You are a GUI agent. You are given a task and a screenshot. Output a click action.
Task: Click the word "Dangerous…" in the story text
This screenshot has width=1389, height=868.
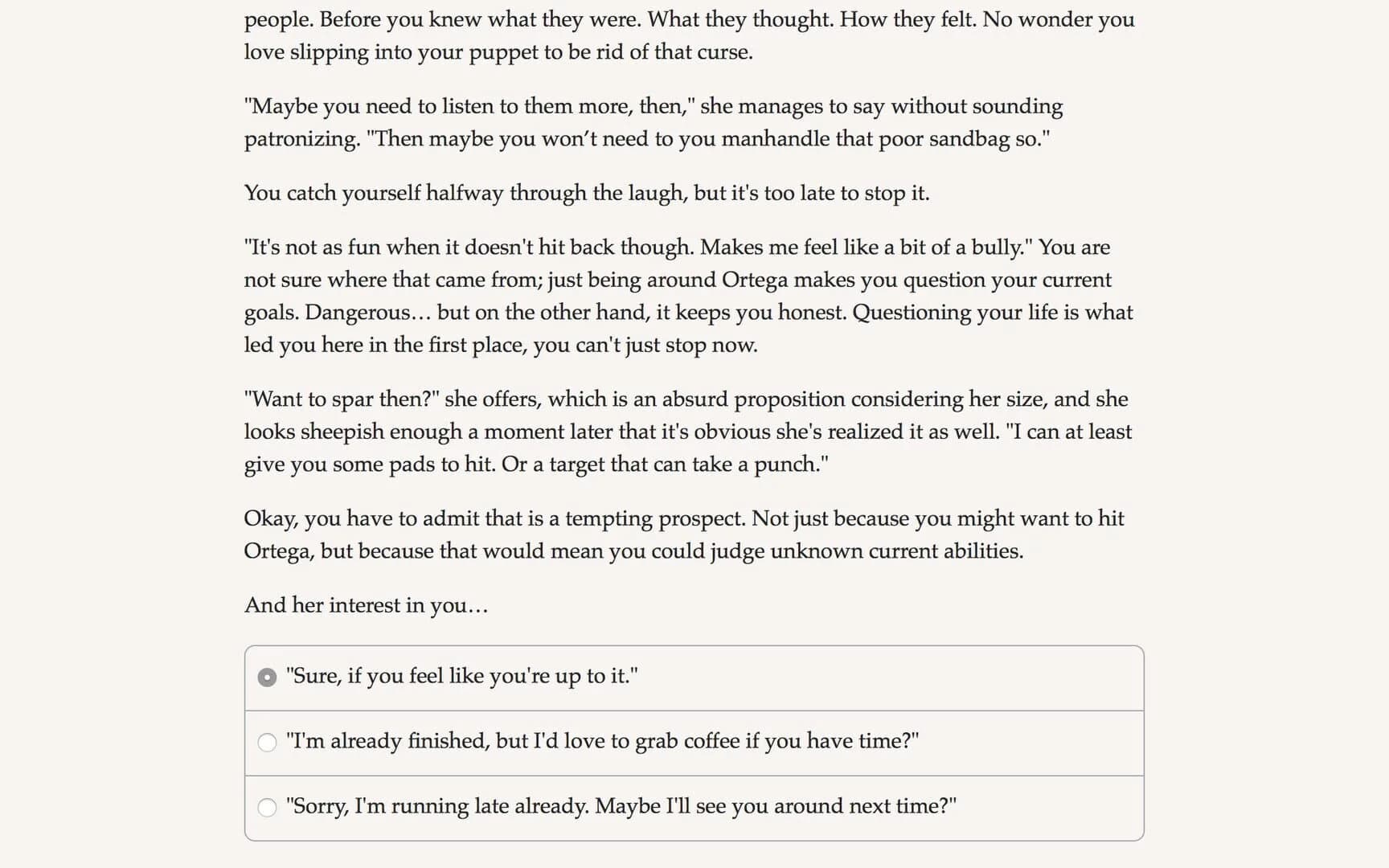pyautogui.click(x=367, y=313)
